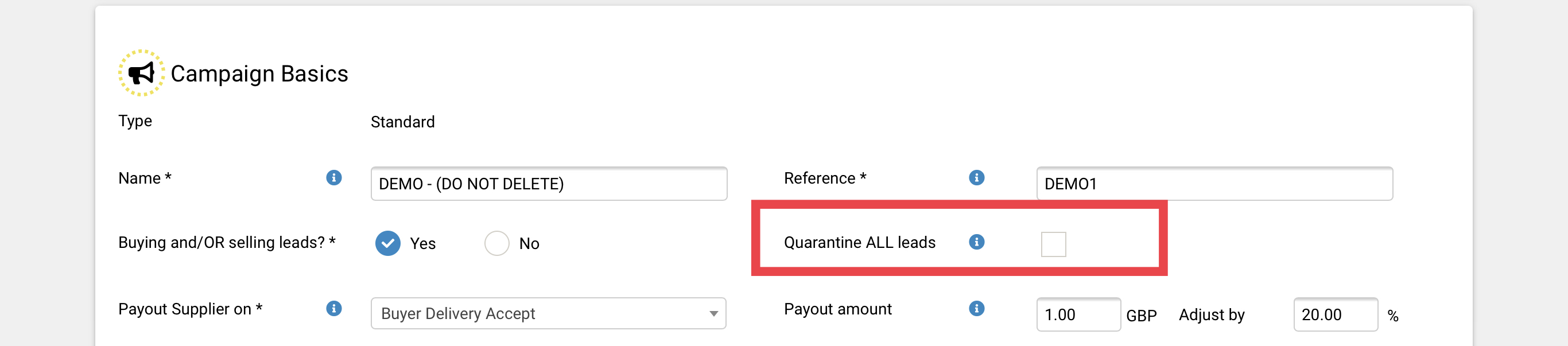Screen dimensions: 1568x346
Task: Click the Standard type value text
Action: click(x=402, y=122)
